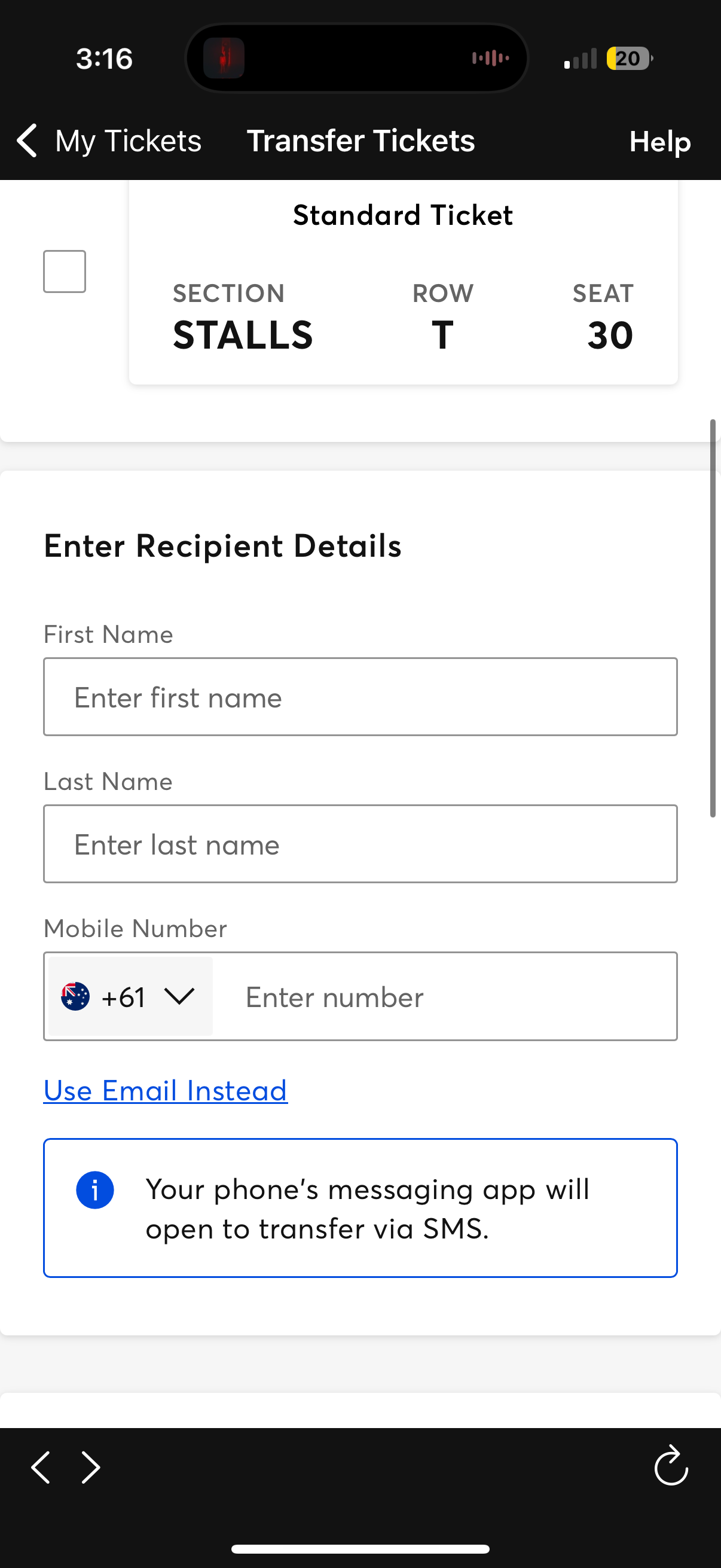Tap the red app thumbnail in Dynamic Island
Viewport: 721px width, 1568px height.
(224, 59)
